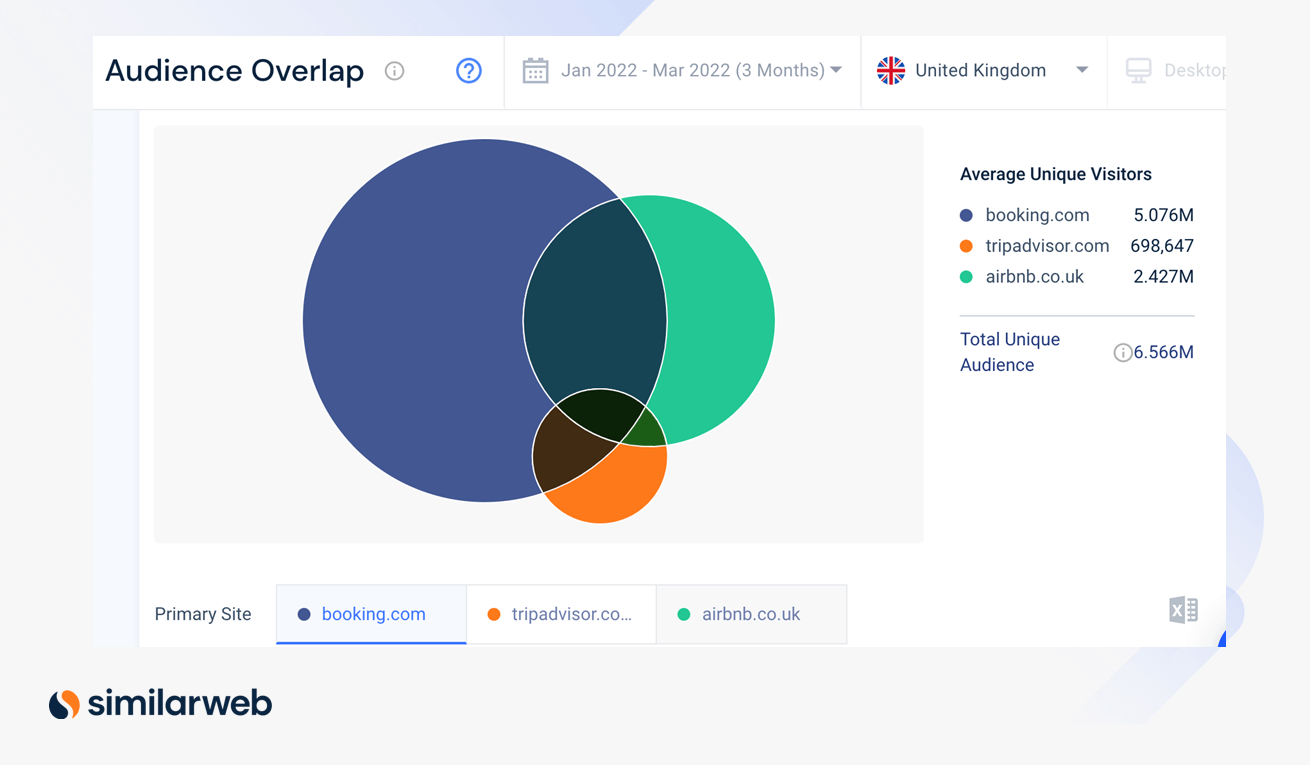Click tripadvisor.com orange legend dot
The height and width of the screenshot is (765, 1310).
click(x=966, y=246)
